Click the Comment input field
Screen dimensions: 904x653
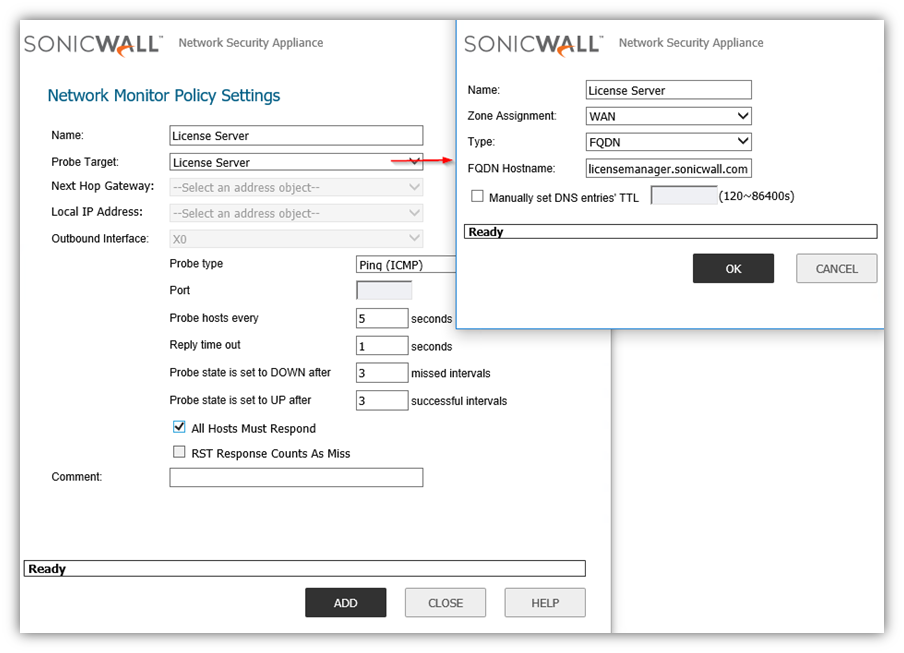pos(296,477)
